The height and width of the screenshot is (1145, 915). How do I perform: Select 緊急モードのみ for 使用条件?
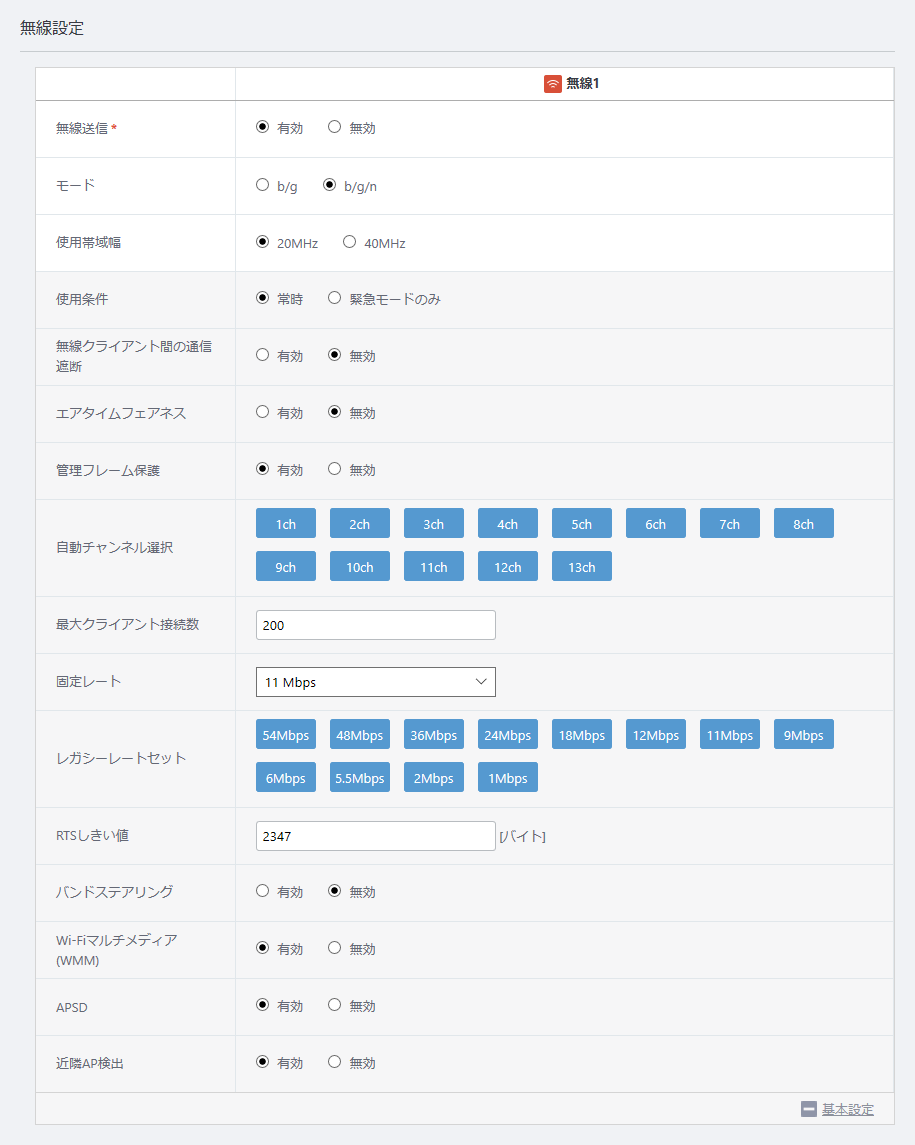coord(334,298)
